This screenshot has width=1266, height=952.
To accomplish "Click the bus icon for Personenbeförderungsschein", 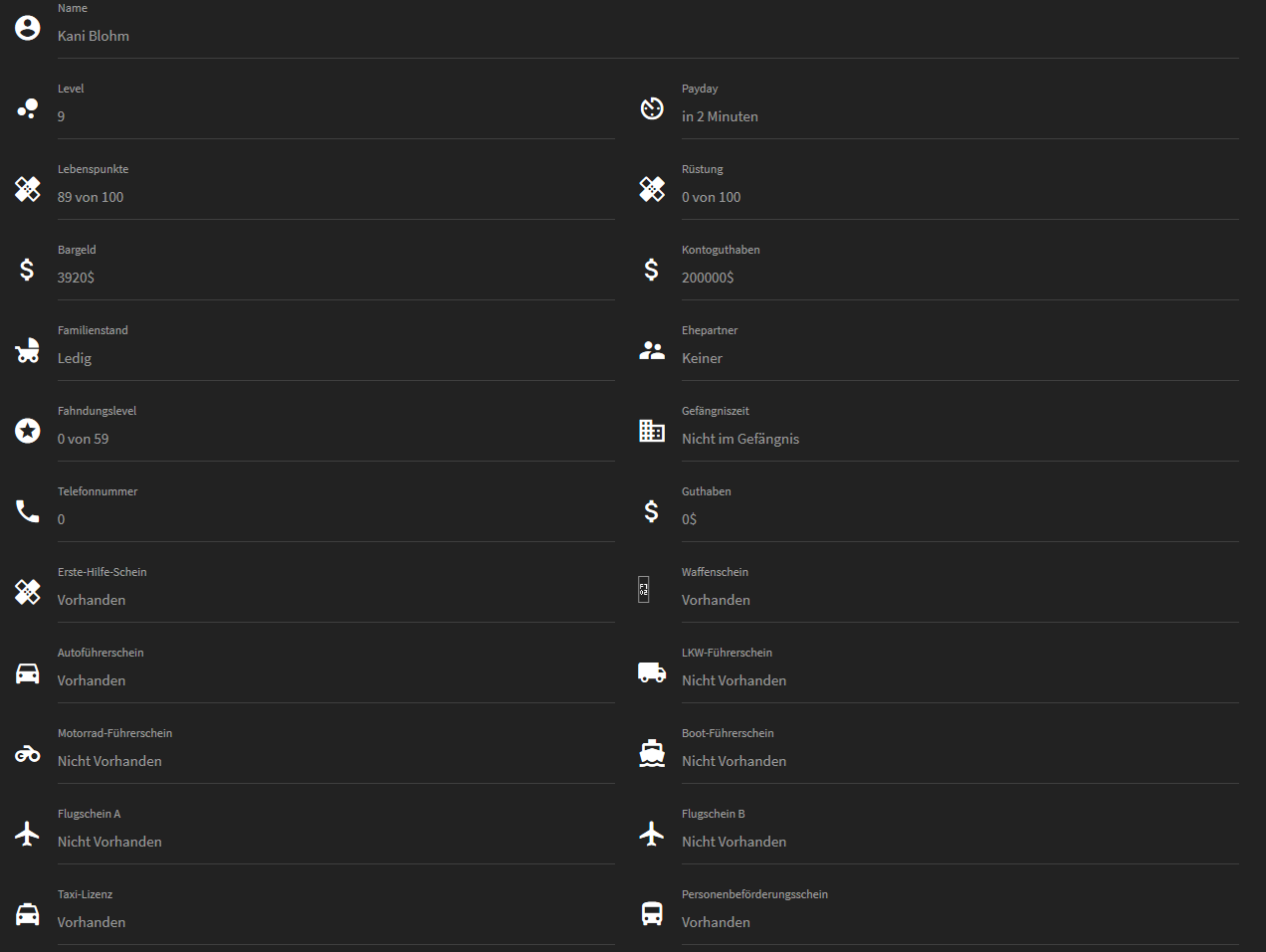I will pos(652,914).
